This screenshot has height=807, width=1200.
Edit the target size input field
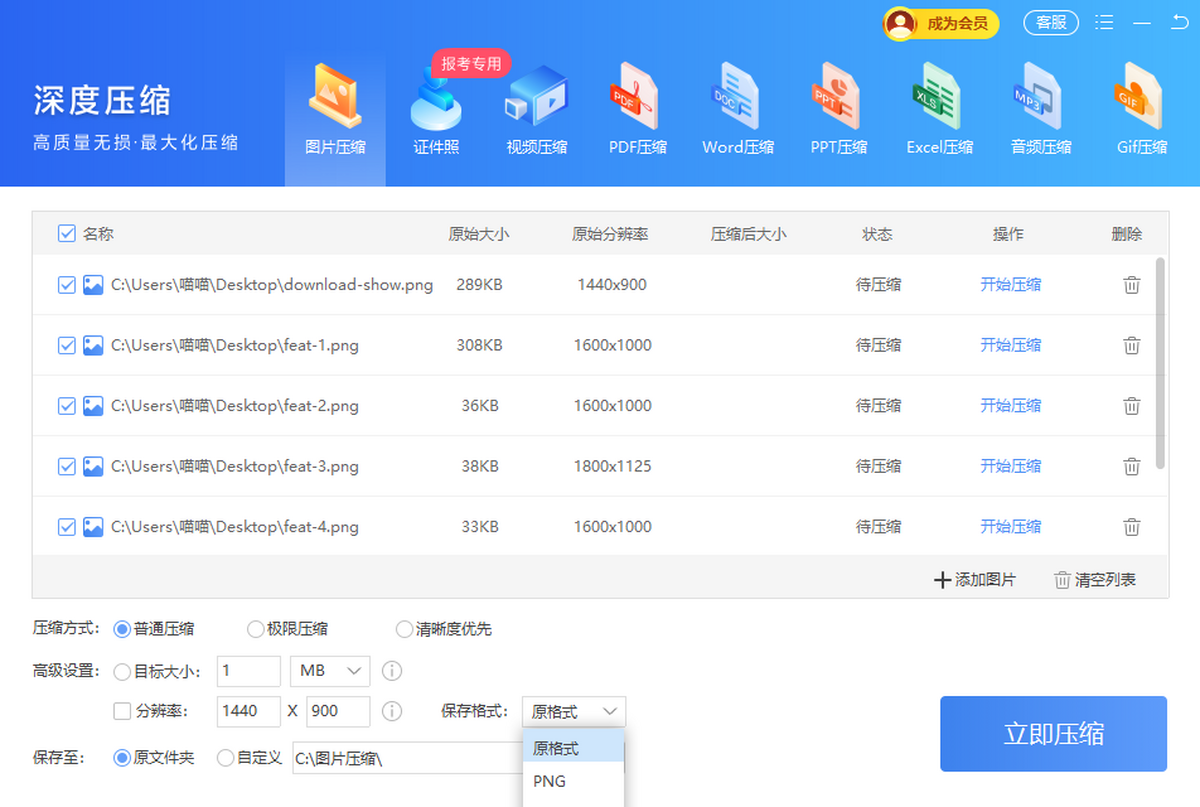click(x=248, y=671)
